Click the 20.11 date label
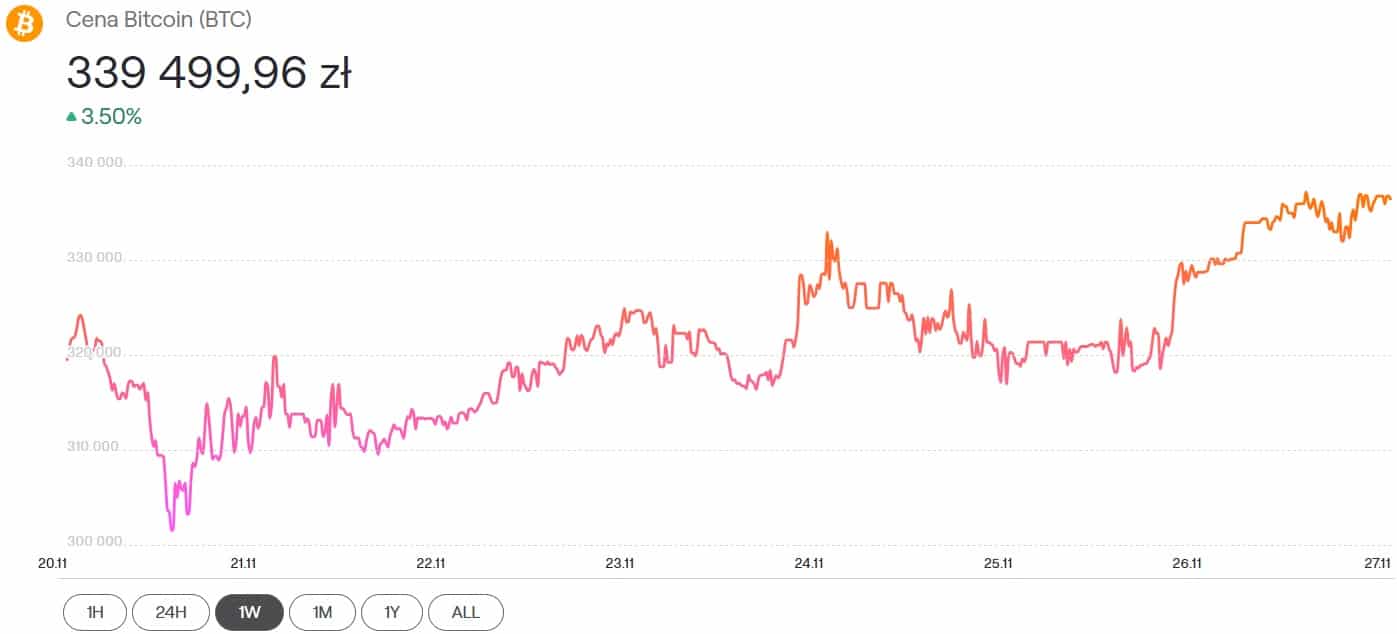This screenshot has width=1397, height=634. pos(52,563)
